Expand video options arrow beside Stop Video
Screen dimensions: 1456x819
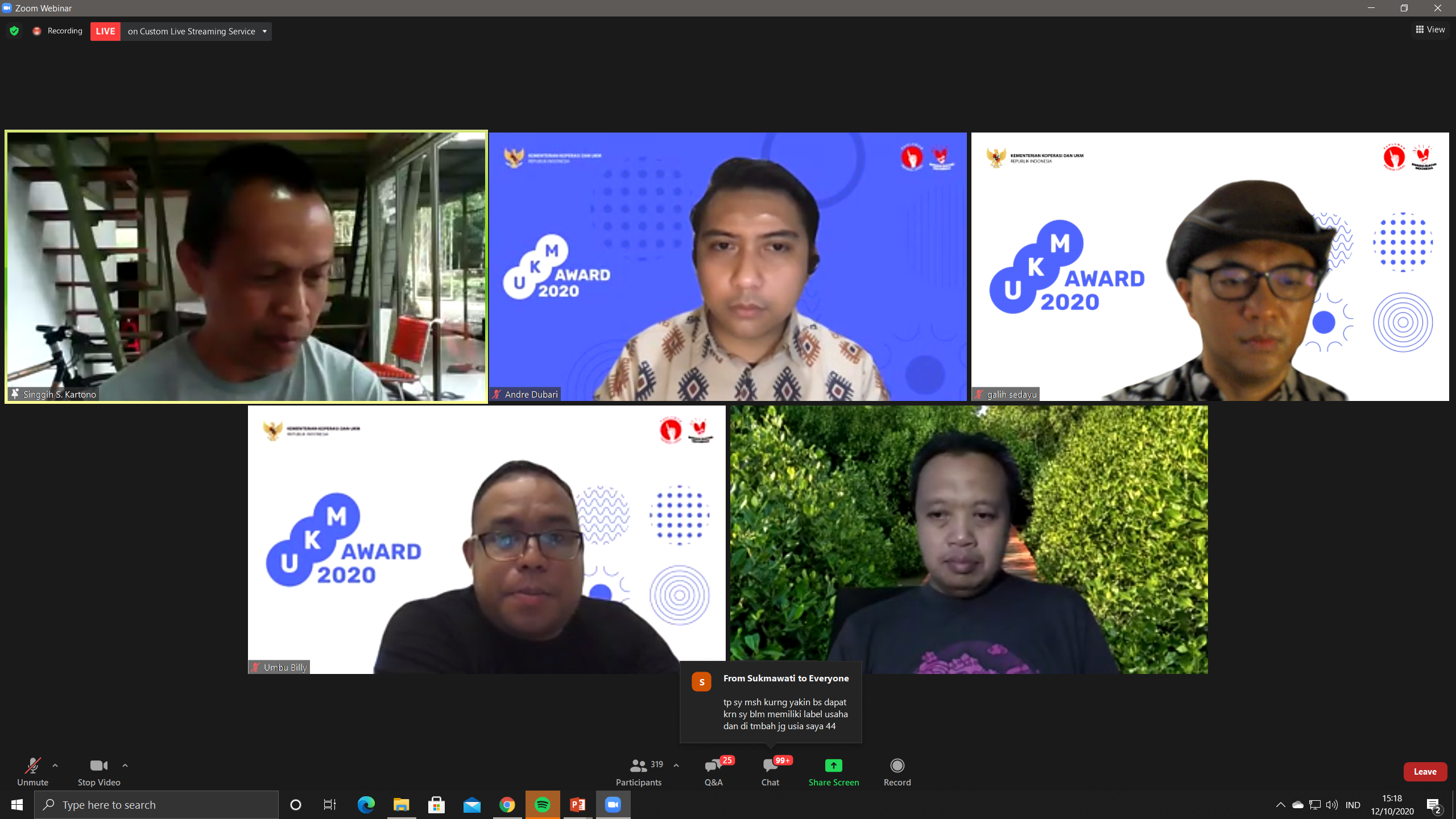point(125,766)
